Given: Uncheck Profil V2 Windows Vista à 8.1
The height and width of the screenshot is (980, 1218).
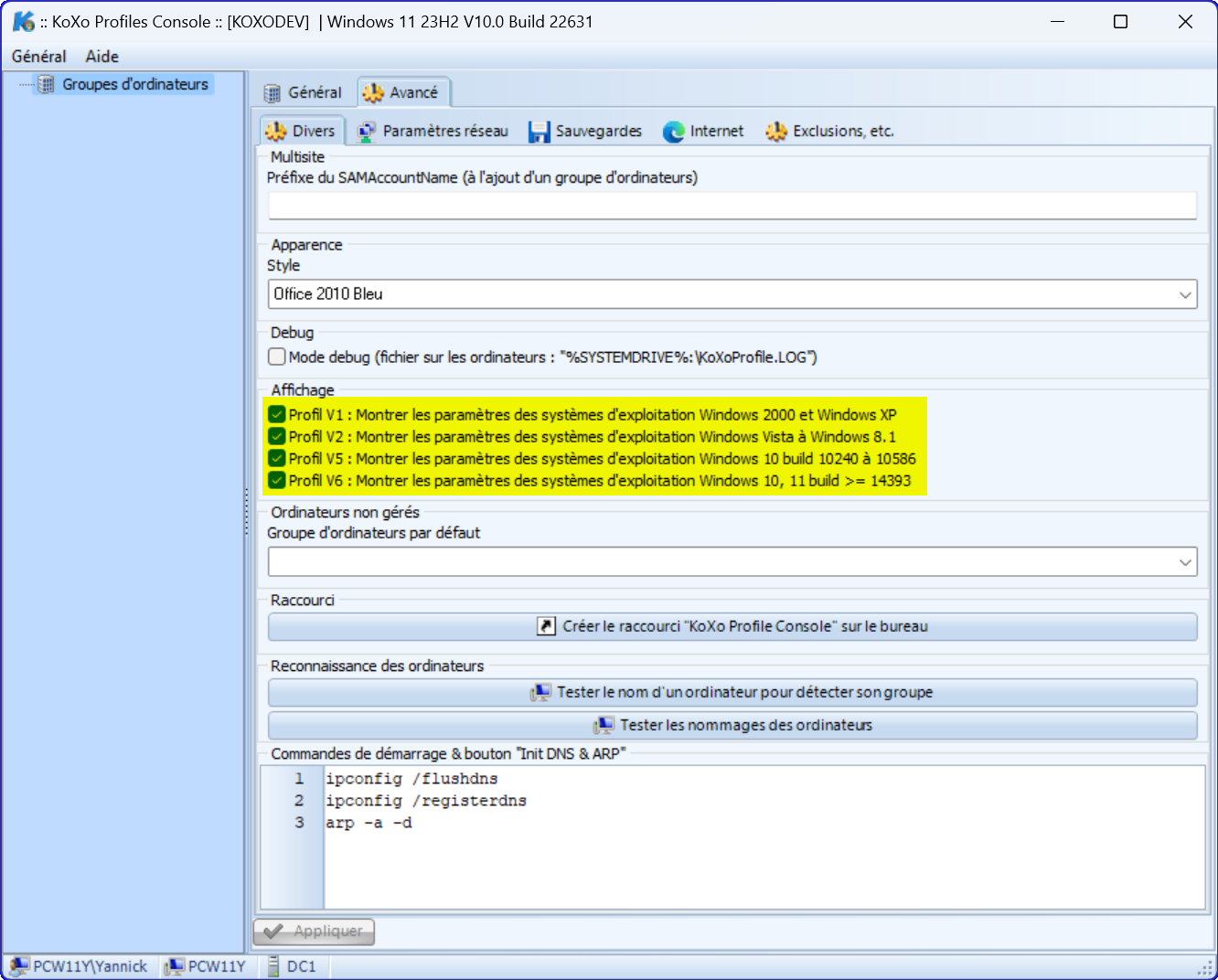Looking at the screenshot, I should pos(277,437).
